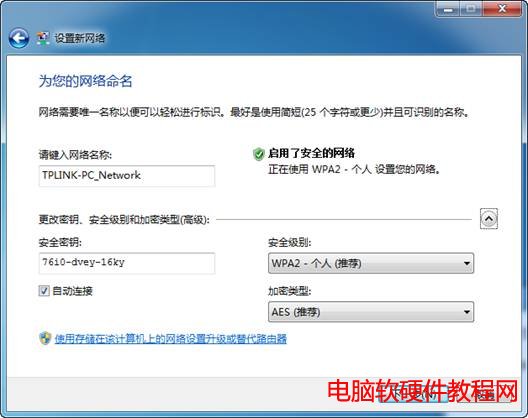Click the 加密类型 label
The width and height of the screenshot is (528, 418).
pyautogui.click(x=290, y=291)
